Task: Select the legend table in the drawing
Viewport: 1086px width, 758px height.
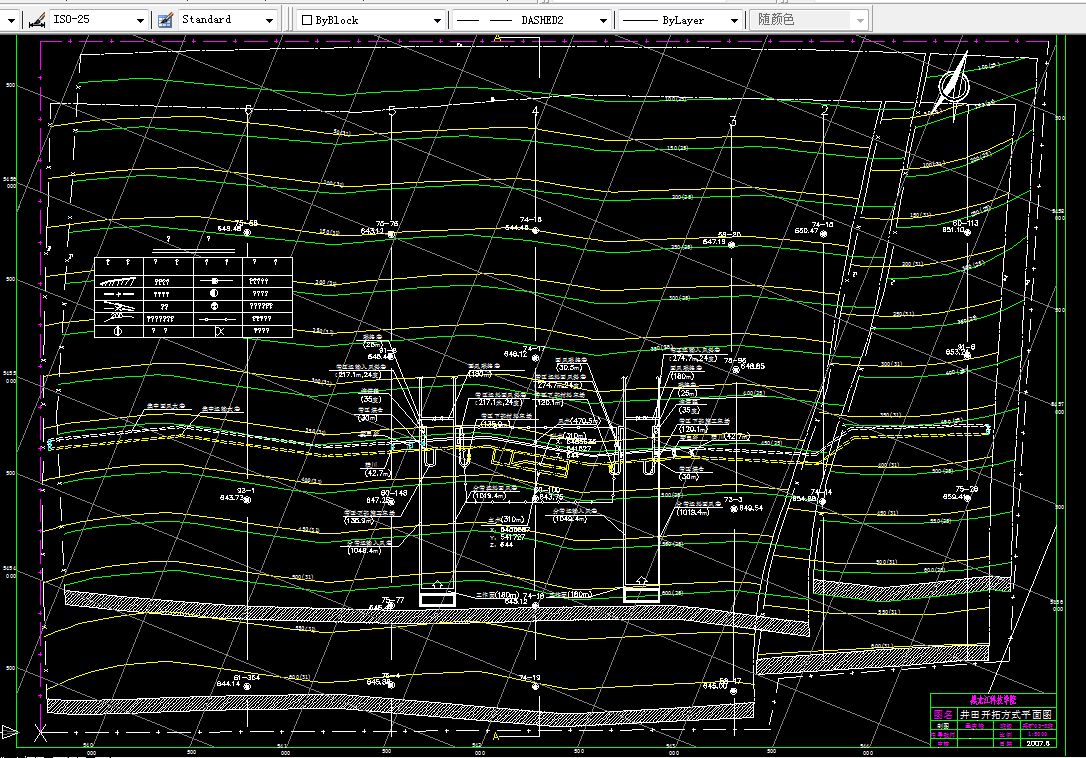Action: coord(193,297)
